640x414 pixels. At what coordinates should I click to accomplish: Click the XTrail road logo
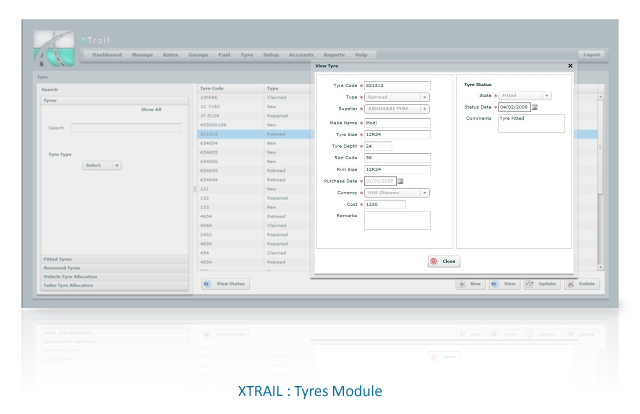tap(54, 48)
